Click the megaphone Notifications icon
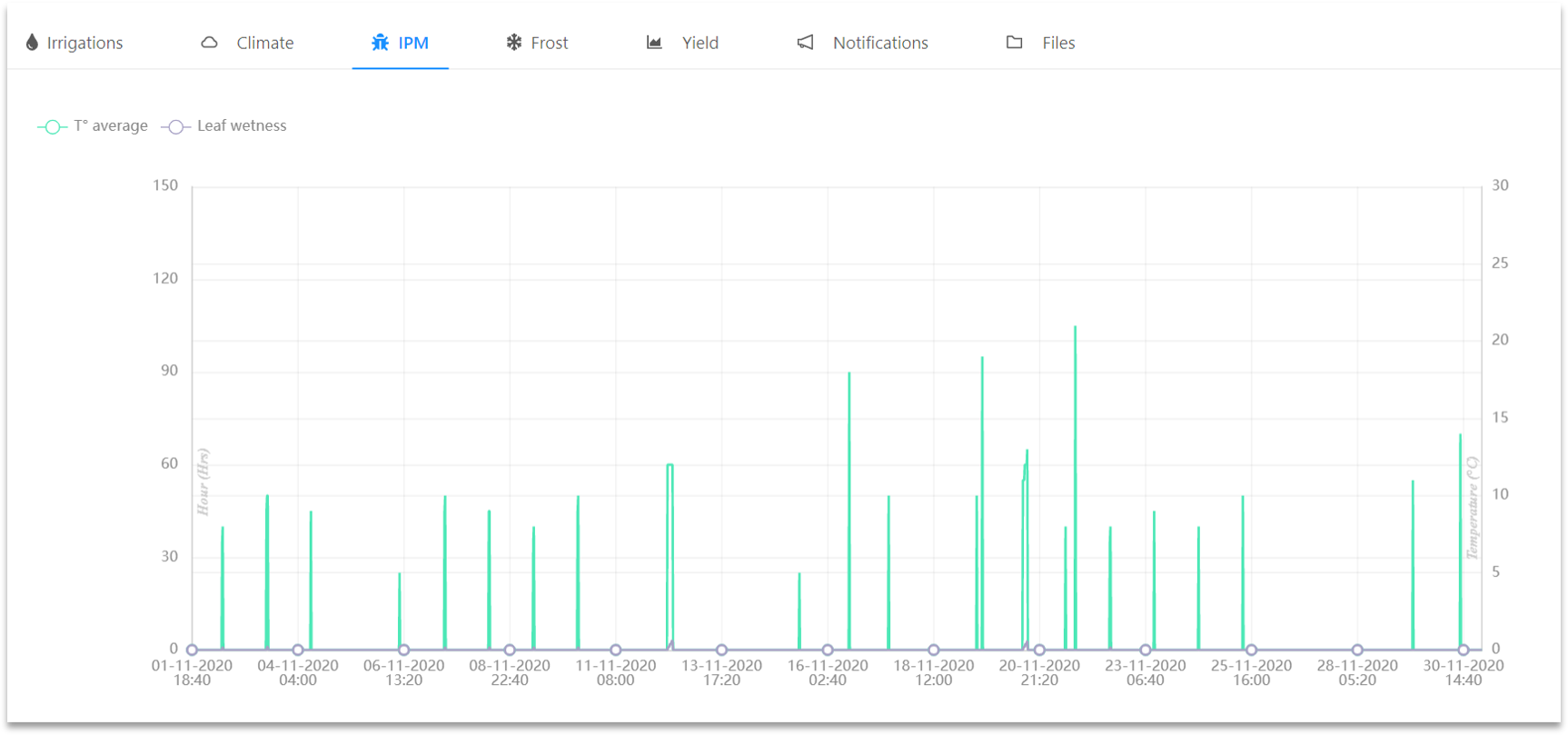1568x735 pixels. pyautogui.click(x=806, y=43)
